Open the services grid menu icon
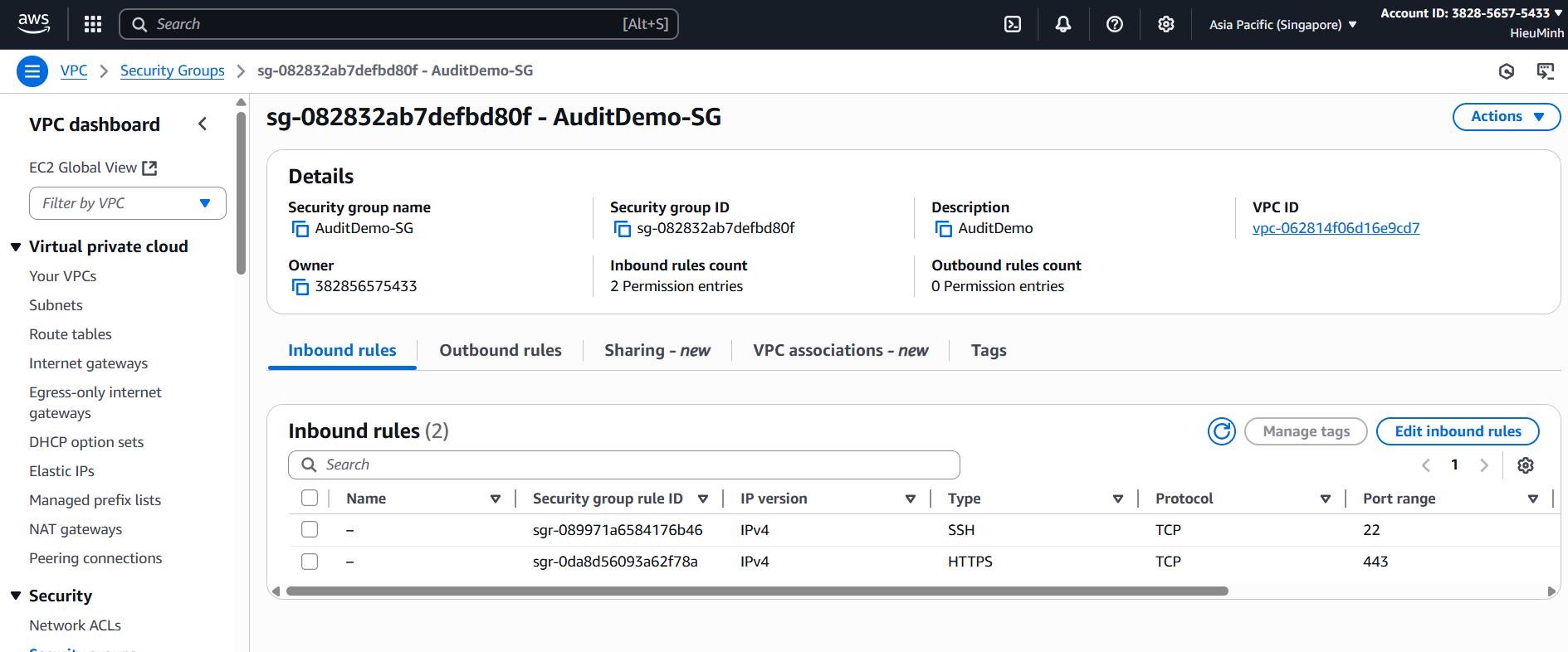 (x=93, y=24)
